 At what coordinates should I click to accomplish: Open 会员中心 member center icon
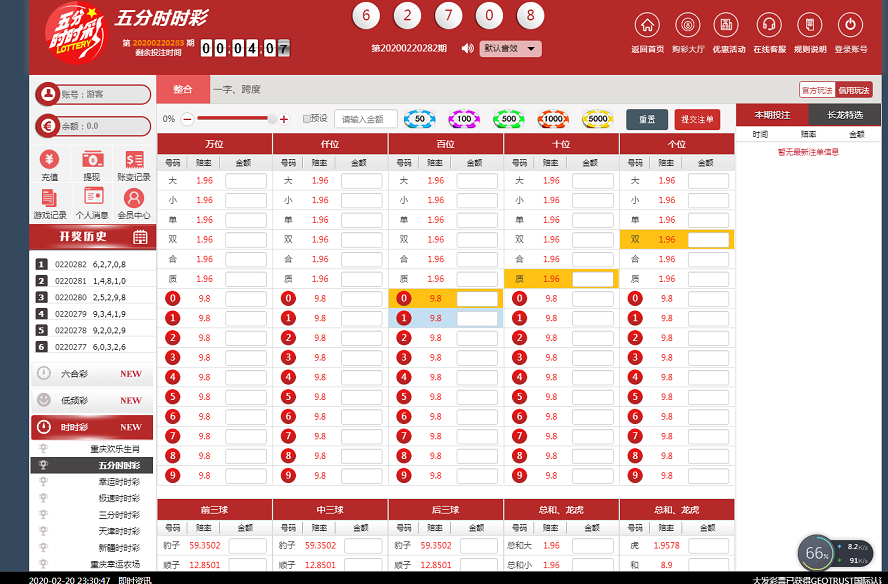pos(133,198)
